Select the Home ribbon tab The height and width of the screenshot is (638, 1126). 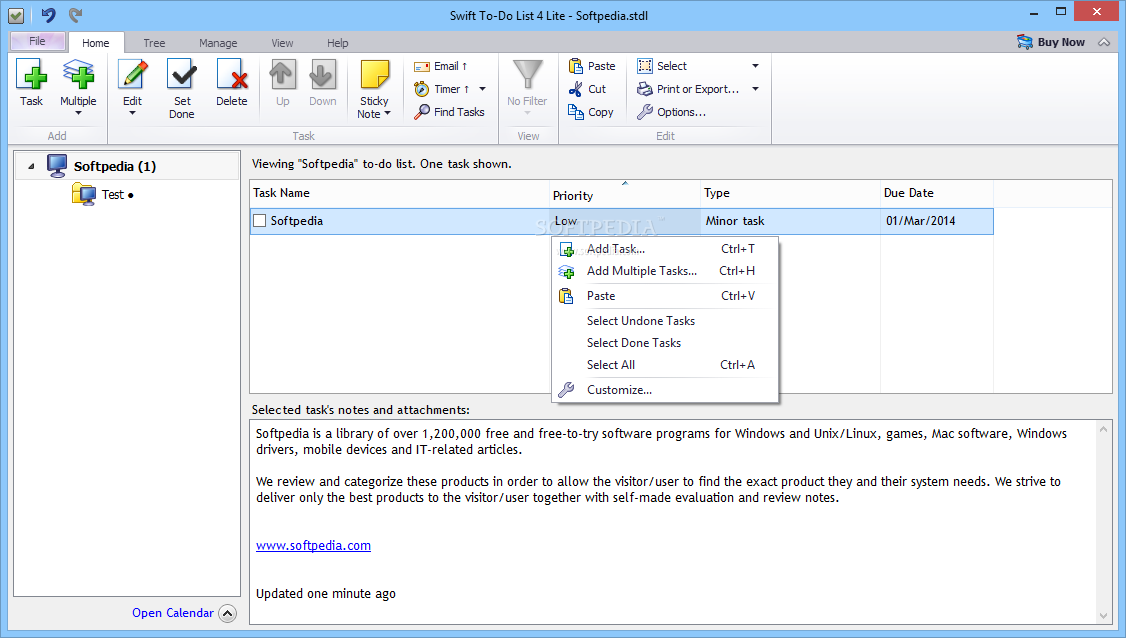click(96, 43)
